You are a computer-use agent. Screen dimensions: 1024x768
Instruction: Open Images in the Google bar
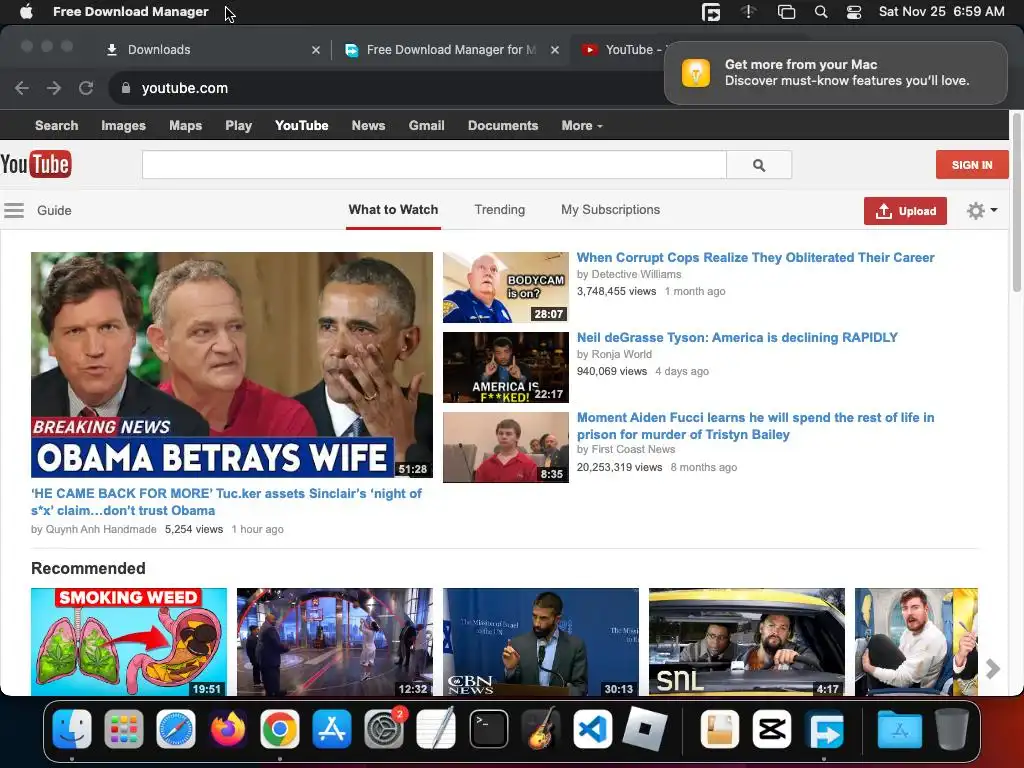click(x=123, y=125)
